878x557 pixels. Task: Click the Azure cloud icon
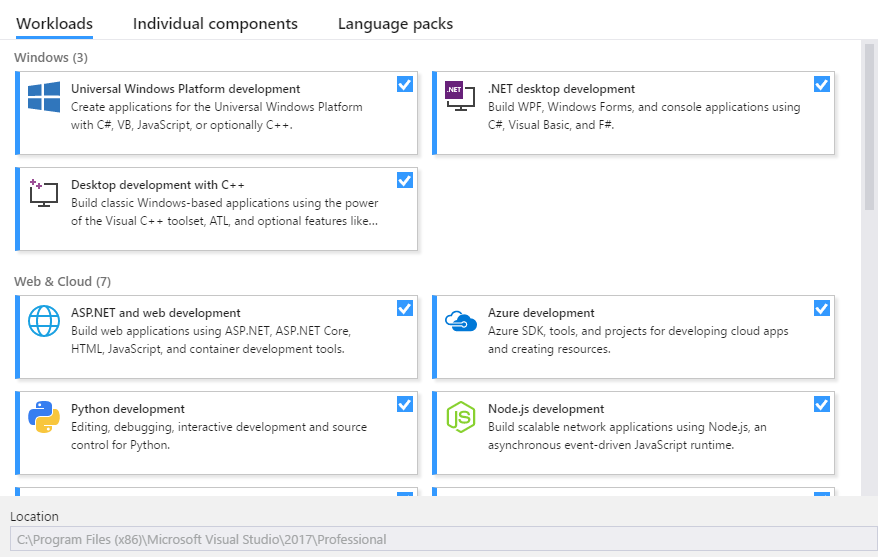click(x=460, y=320)
